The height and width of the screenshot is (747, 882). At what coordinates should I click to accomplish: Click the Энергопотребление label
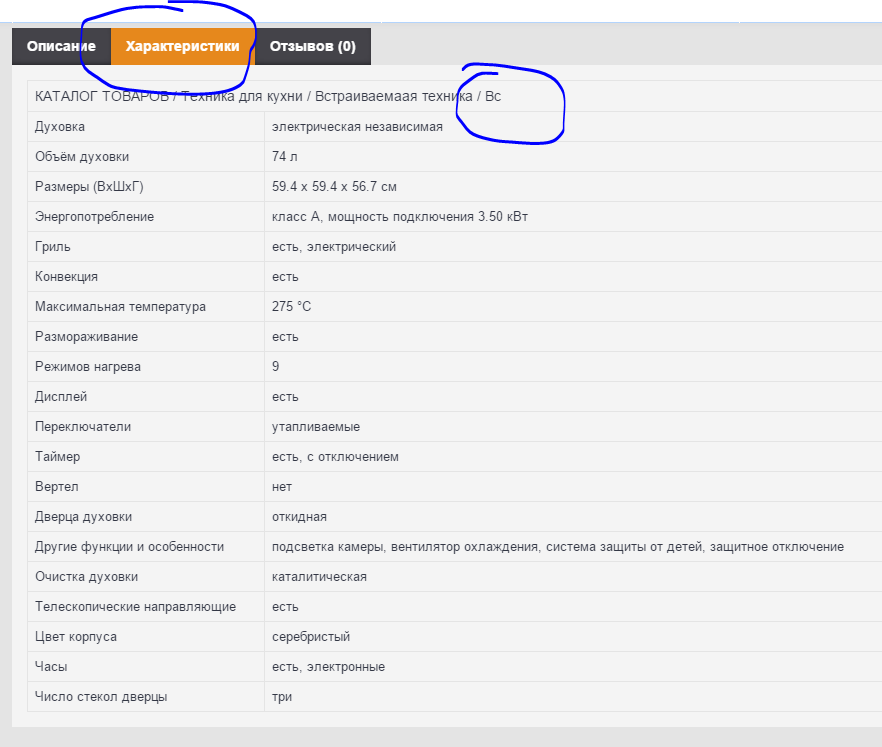pyautogui.click(x=94, y=217)
